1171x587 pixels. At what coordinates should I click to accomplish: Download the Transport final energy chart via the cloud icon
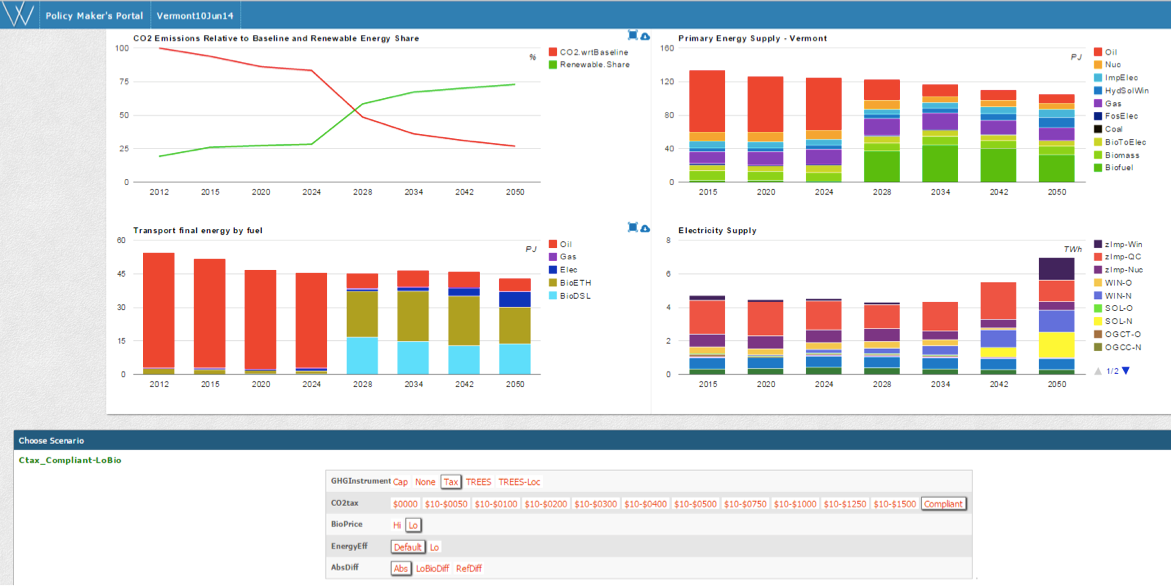click(644, 228)
